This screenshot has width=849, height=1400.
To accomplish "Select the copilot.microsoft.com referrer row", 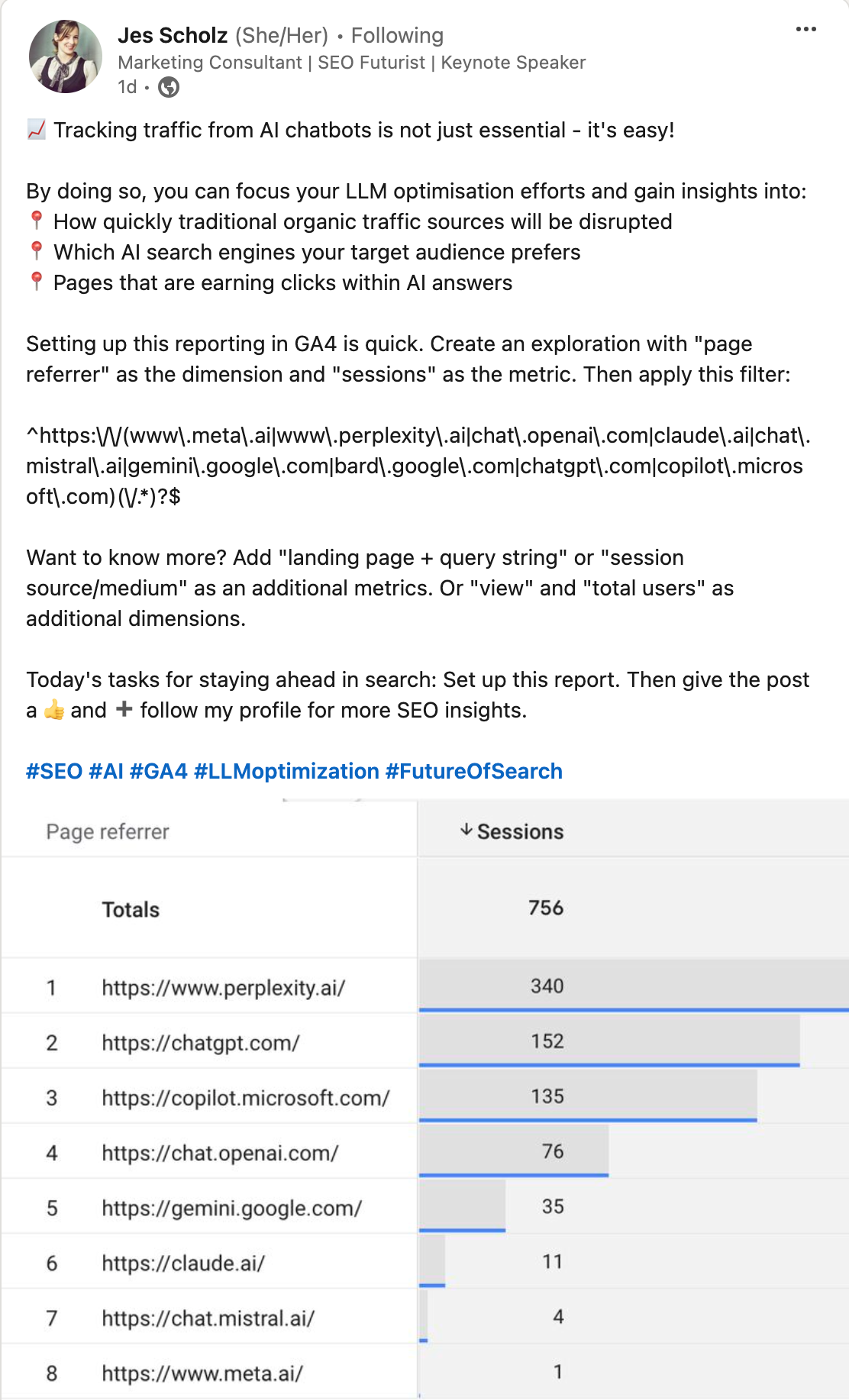I will 245,1098.
